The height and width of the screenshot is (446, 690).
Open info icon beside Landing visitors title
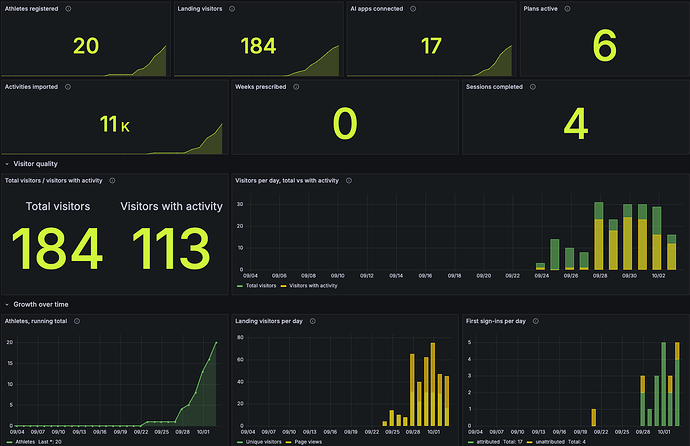232,9
